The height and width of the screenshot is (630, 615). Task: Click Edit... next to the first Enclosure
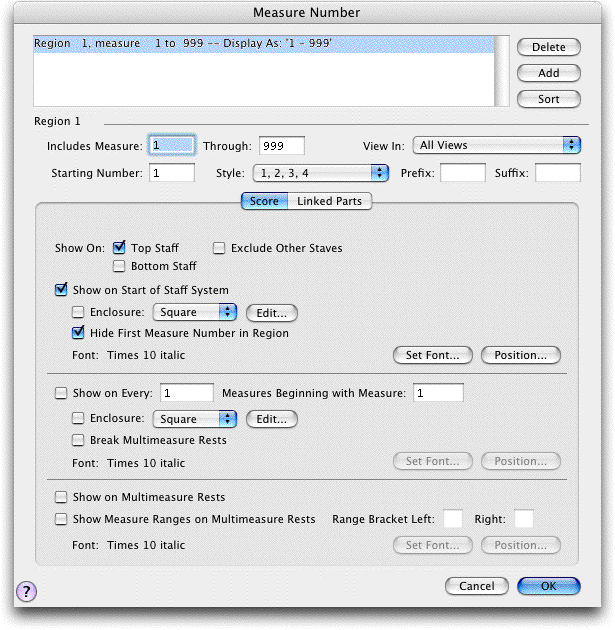pos(272,313)
